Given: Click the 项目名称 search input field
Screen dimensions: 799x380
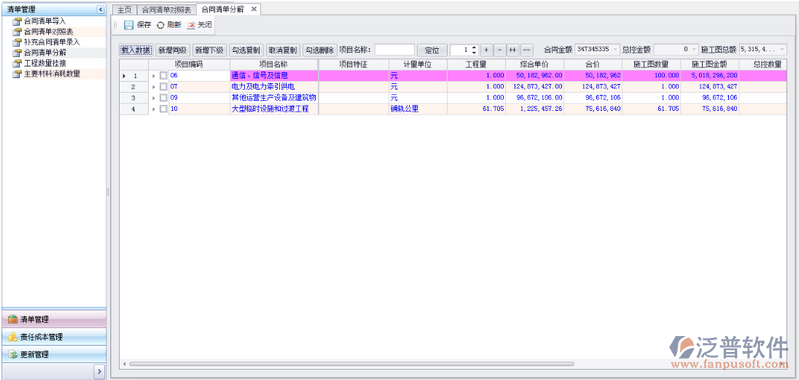Looking at the screenshot, I should coord(395,50).
